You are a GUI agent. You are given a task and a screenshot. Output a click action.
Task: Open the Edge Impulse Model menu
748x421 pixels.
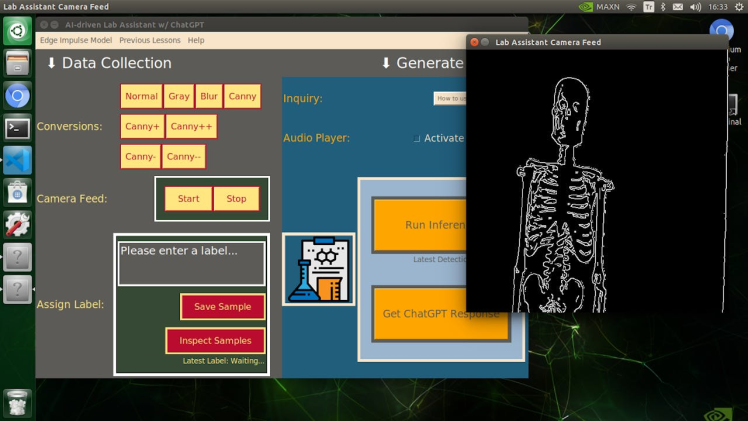(x=76, y=40)
